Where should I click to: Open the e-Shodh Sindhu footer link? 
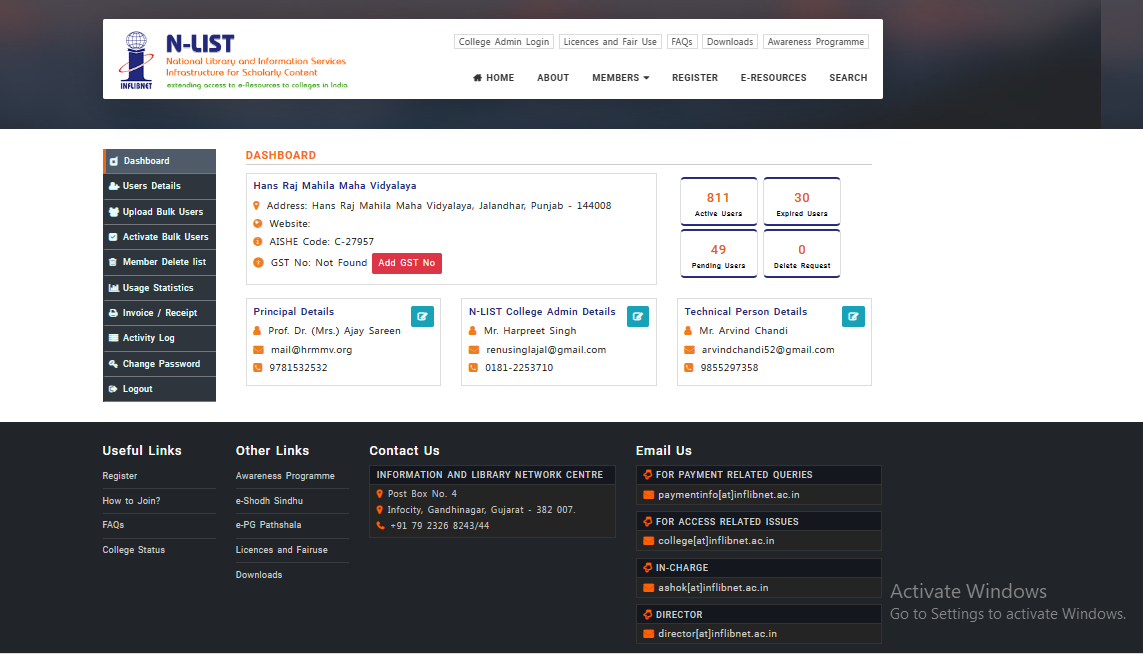tap(269, 501)
